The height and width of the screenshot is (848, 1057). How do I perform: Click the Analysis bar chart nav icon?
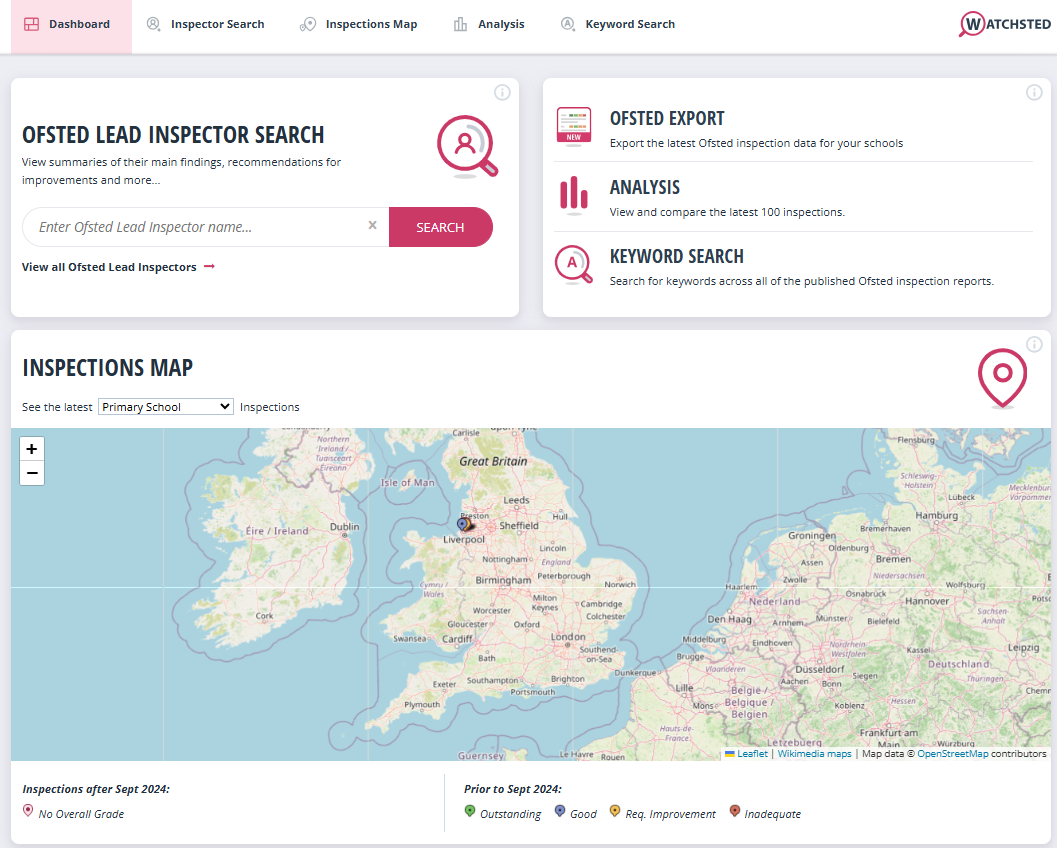[460, 24]
